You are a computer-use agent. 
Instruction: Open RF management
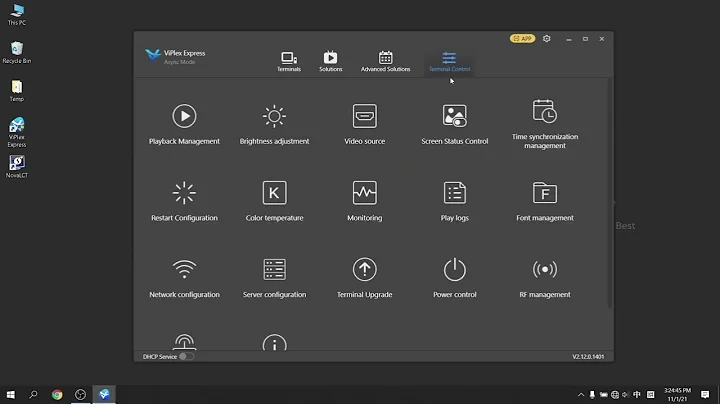[x=545, y=278]
